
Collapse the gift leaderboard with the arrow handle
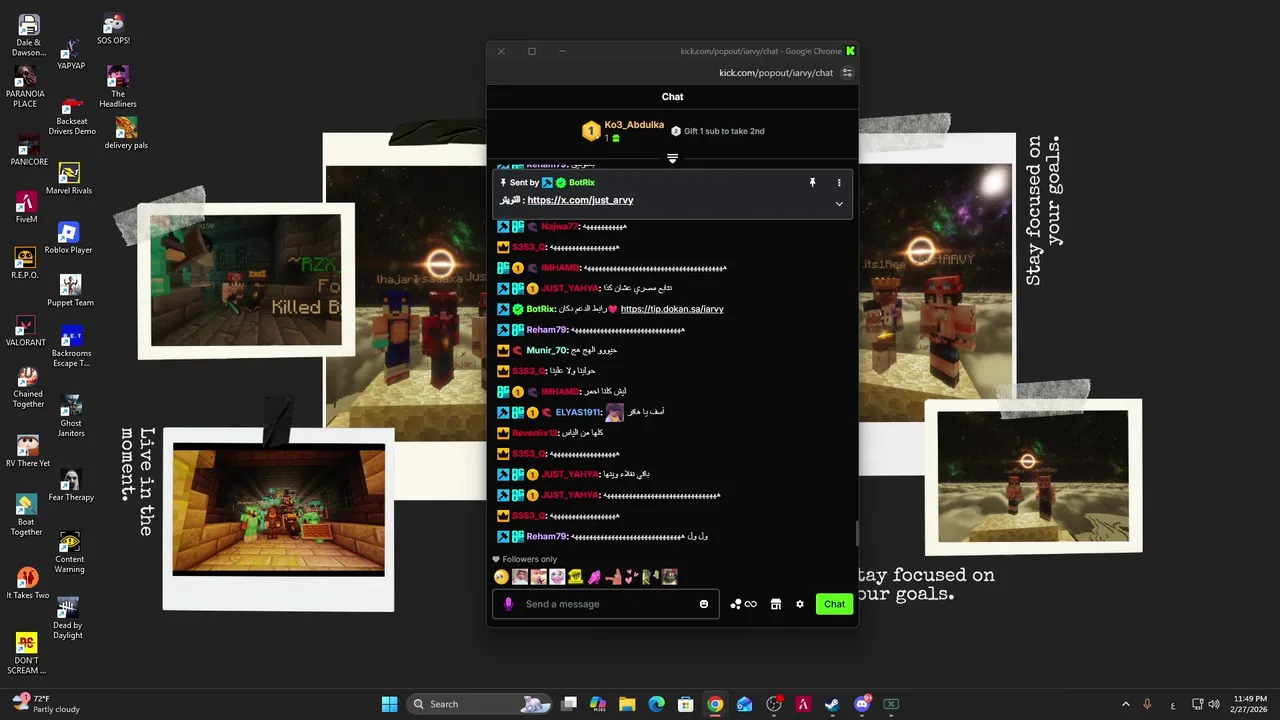coord(672,158)
